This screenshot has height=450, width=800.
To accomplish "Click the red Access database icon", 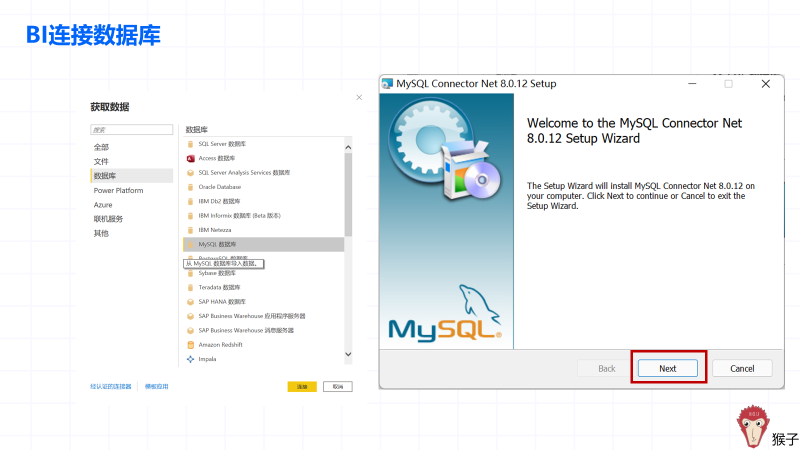I will click(190, 159).
